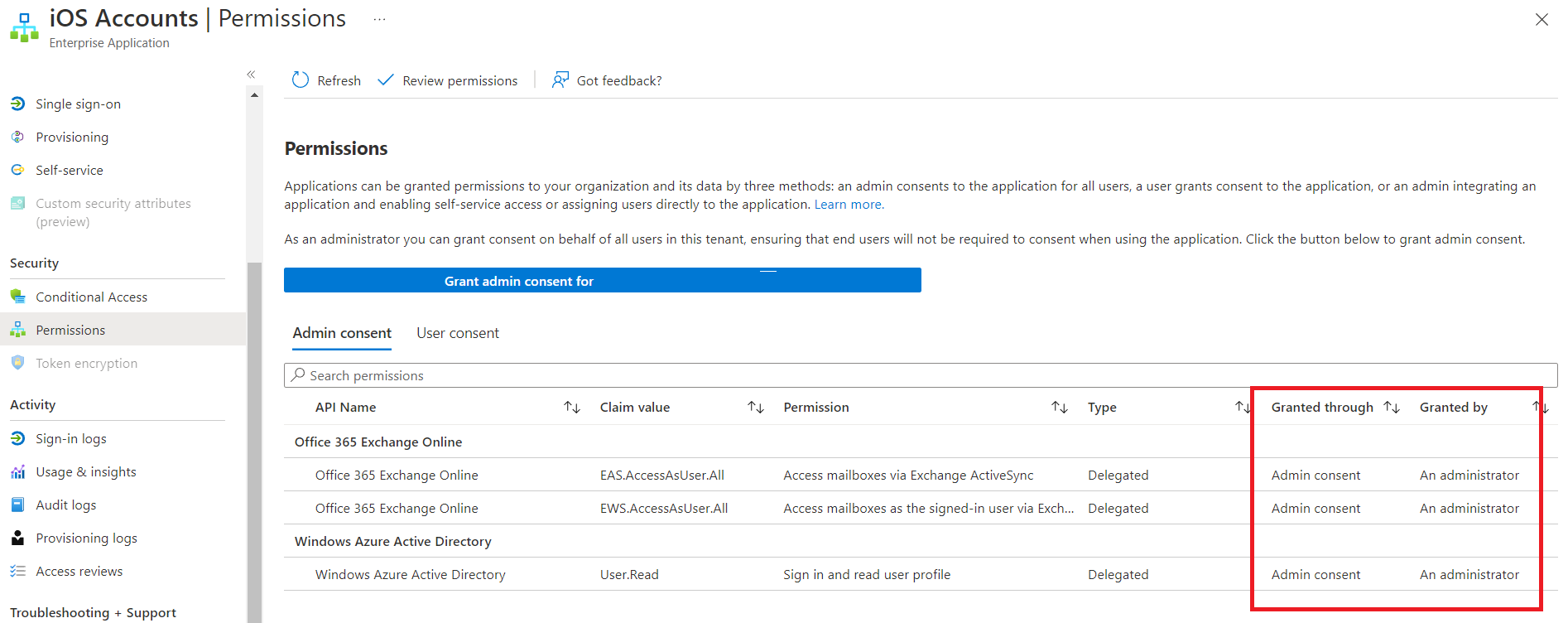The image size is (1568, 623).
Task: Click the Got feedback person icon
Action: point(560,80)
